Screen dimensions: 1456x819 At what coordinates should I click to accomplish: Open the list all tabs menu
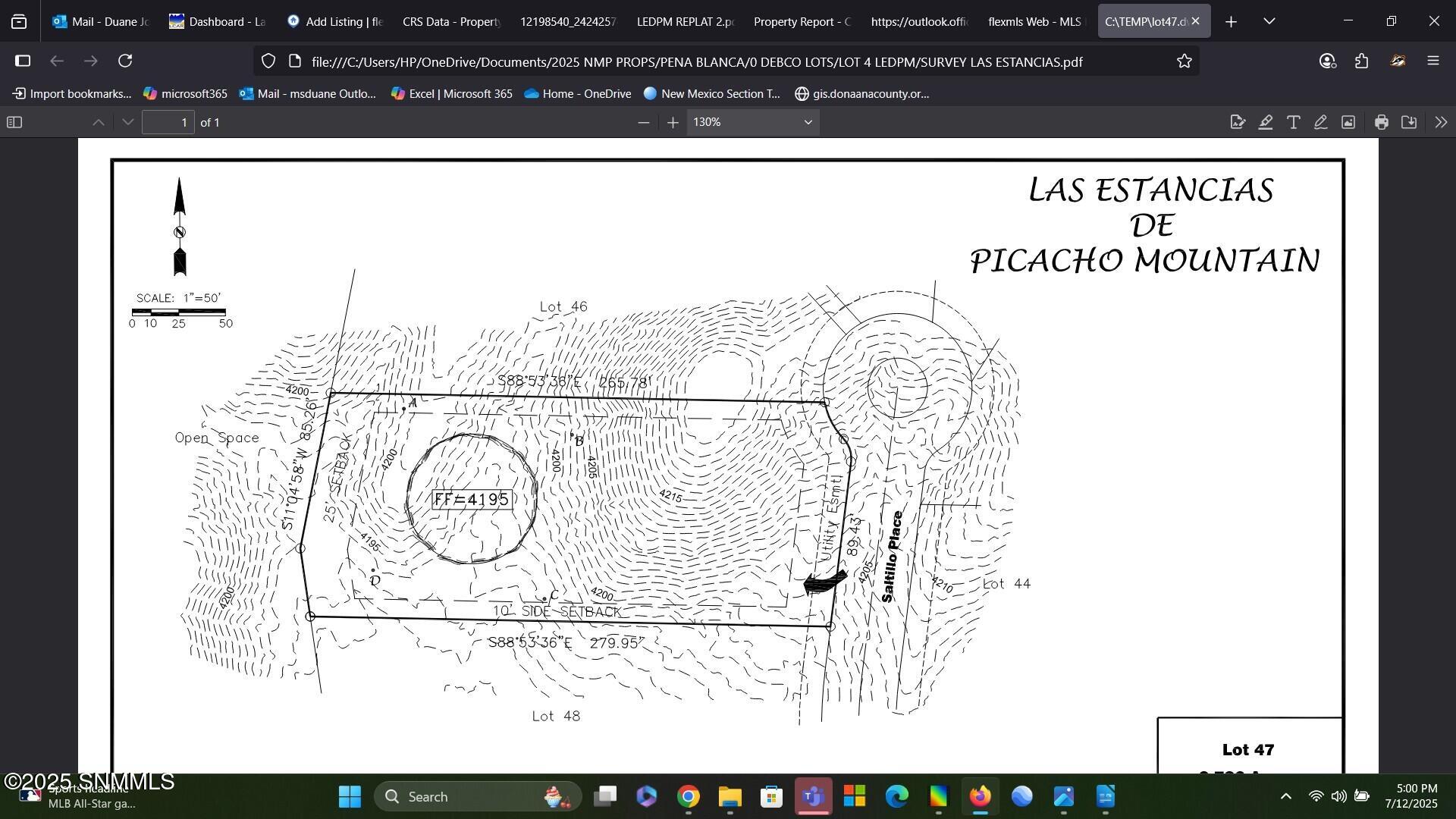1268,20
